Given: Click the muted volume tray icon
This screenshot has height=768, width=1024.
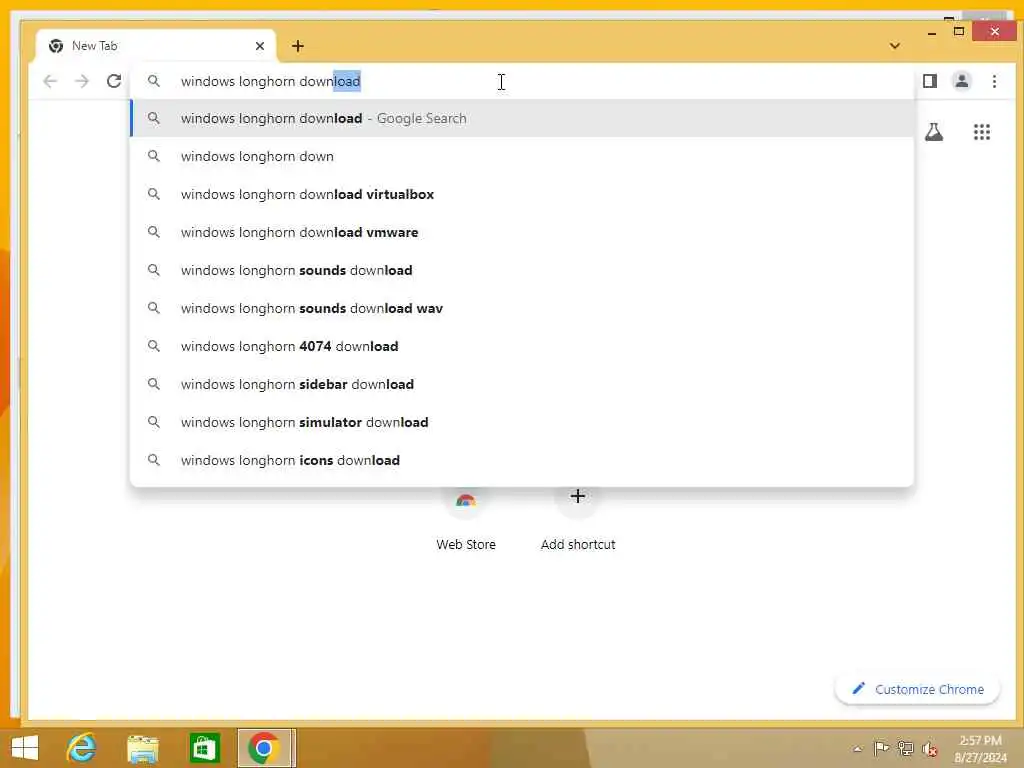Looking at the screenshot, I should tap(929, 749).
